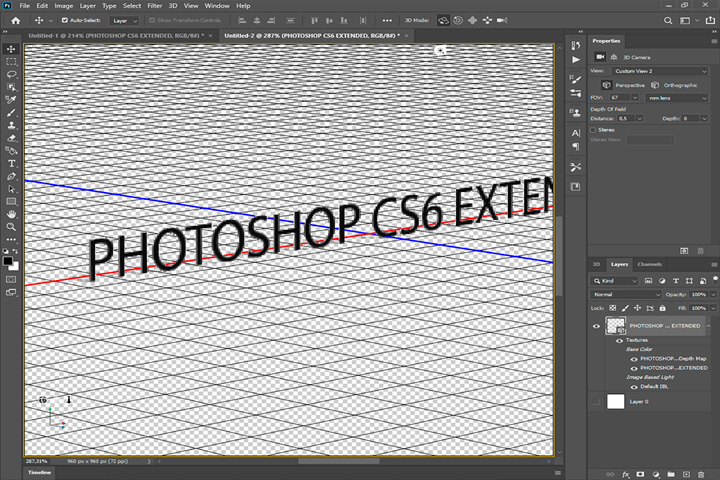The height and width of the screenshot is (480, 720).
Task: Open the Normal blend mode dropdown
Action: (625, 294)
